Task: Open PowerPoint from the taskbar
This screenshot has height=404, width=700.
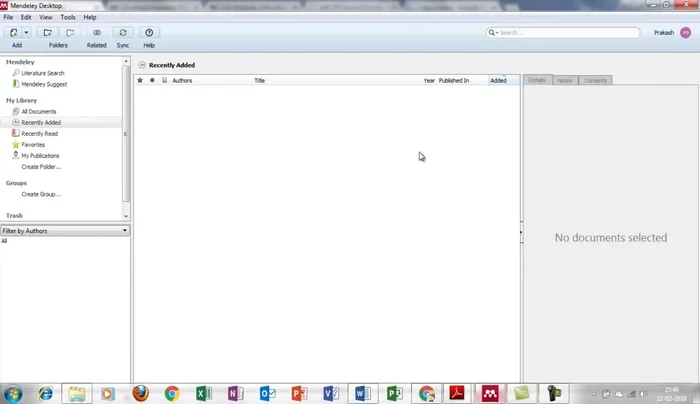Action: pos(299,394)
